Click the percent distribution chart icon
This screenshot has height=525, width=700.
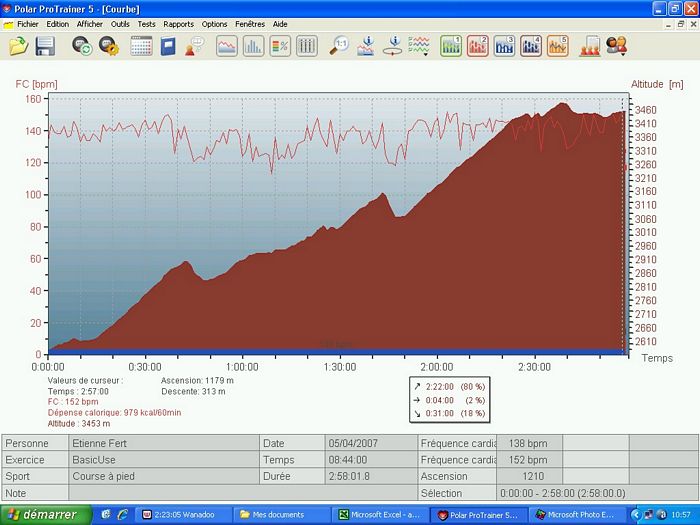280,46
